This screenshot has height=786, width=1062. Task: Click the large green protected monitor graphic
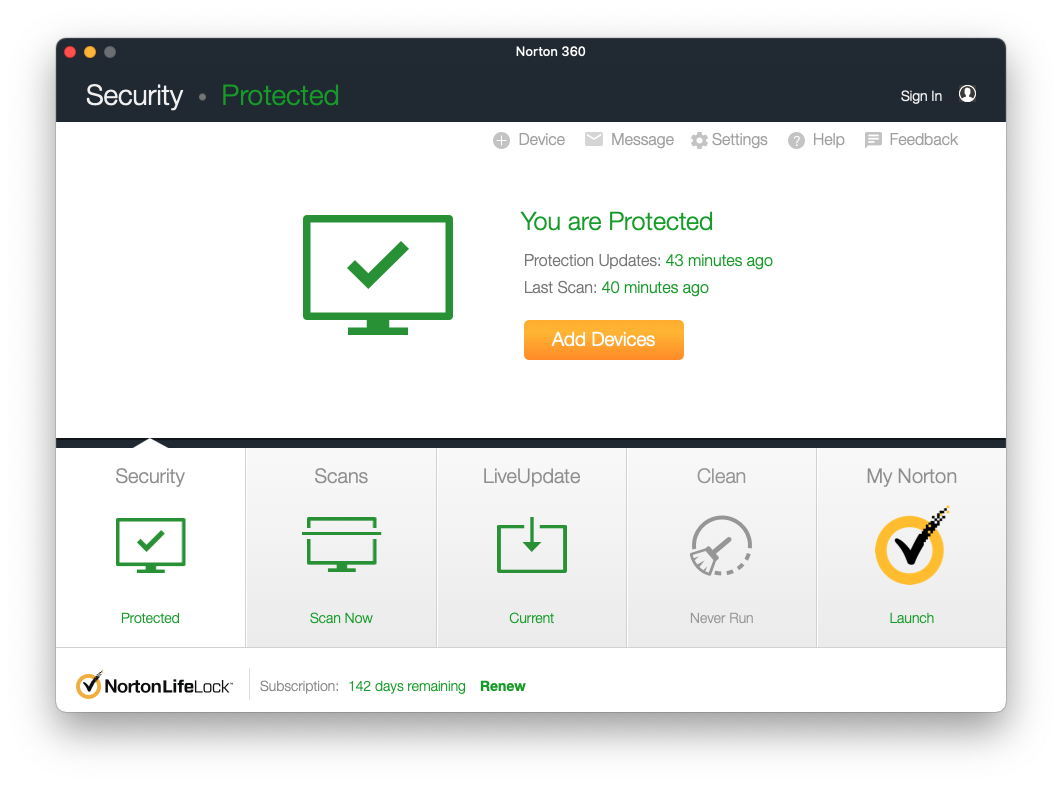click(x=378, y=274)
